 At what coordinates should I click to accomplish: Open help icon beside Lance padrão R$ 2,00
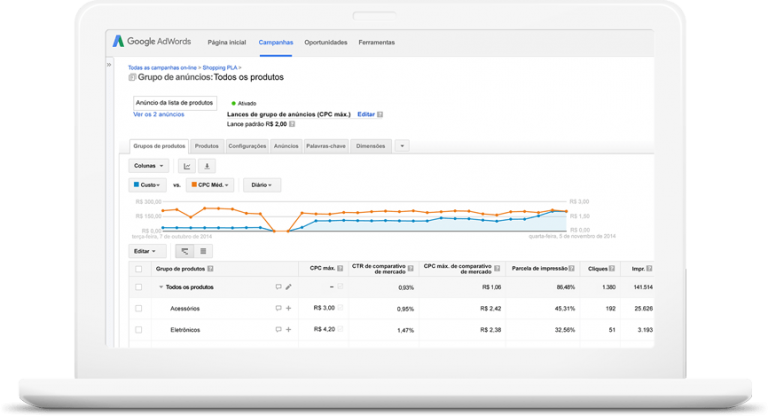[x=292, y=124]
